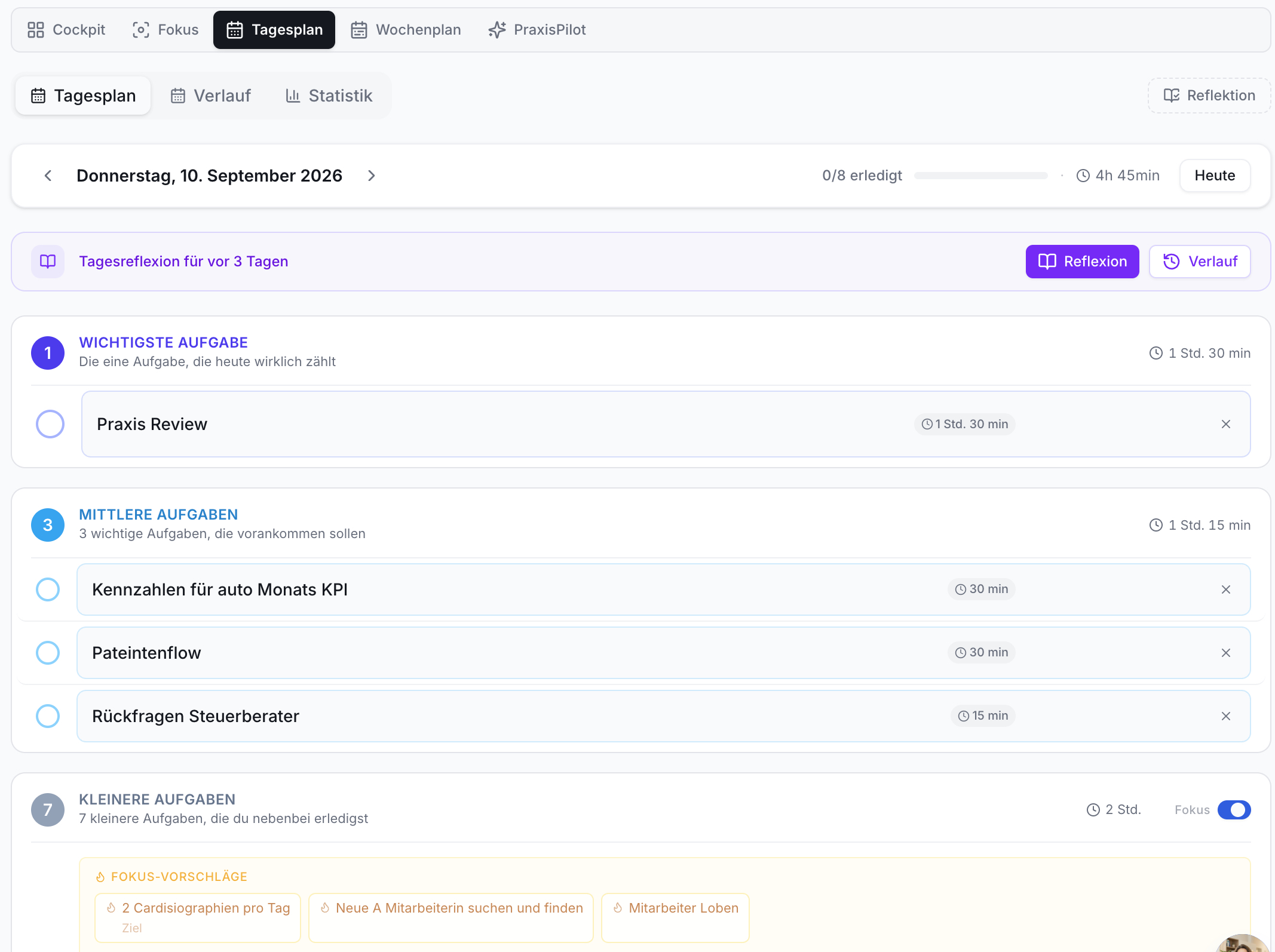Select the Fokus target icon
This screenshot has height=952, width=1275.
[140, 30]
